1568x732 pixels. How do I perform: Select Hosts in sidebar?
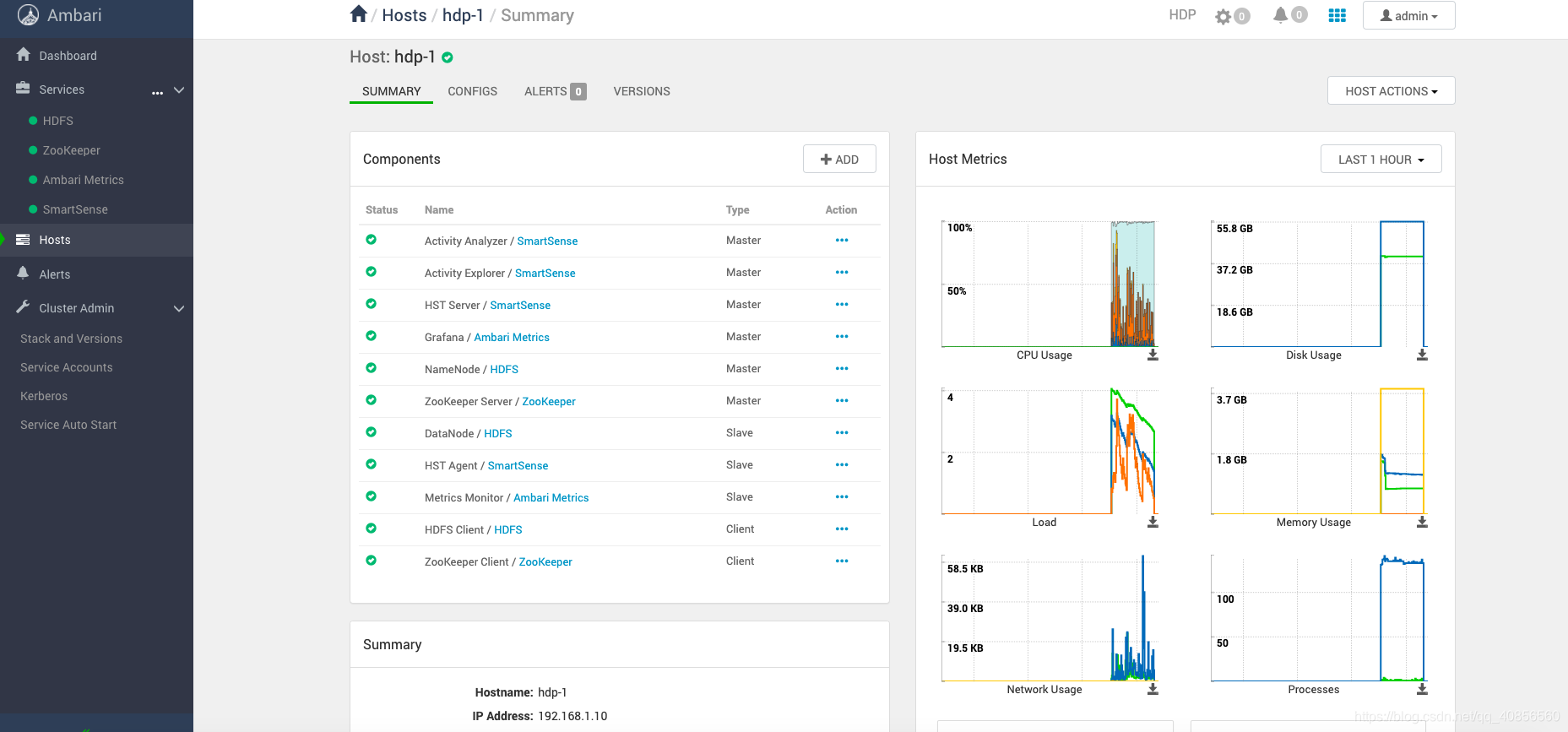[x=96, y=240]
